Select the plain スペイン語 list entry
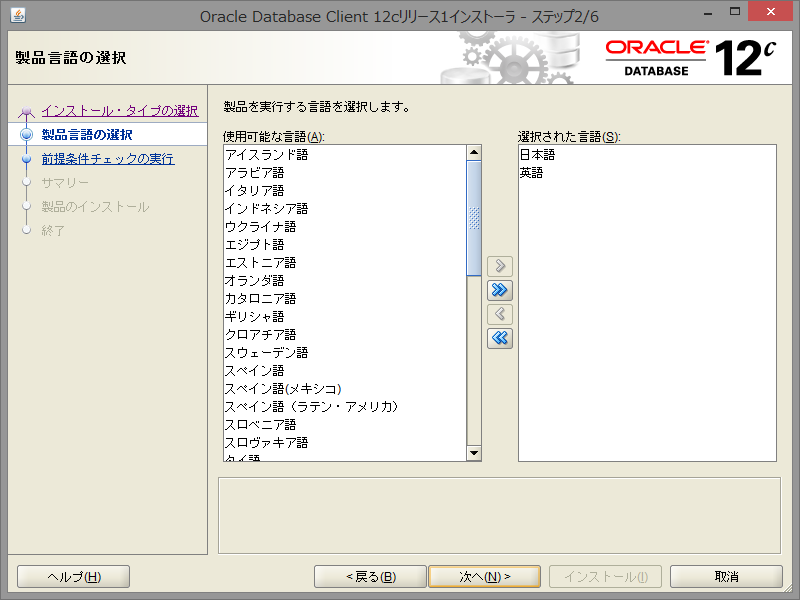The width and height of the screenshot is (800, 600). pyautogui.click(x=345, y=371)
